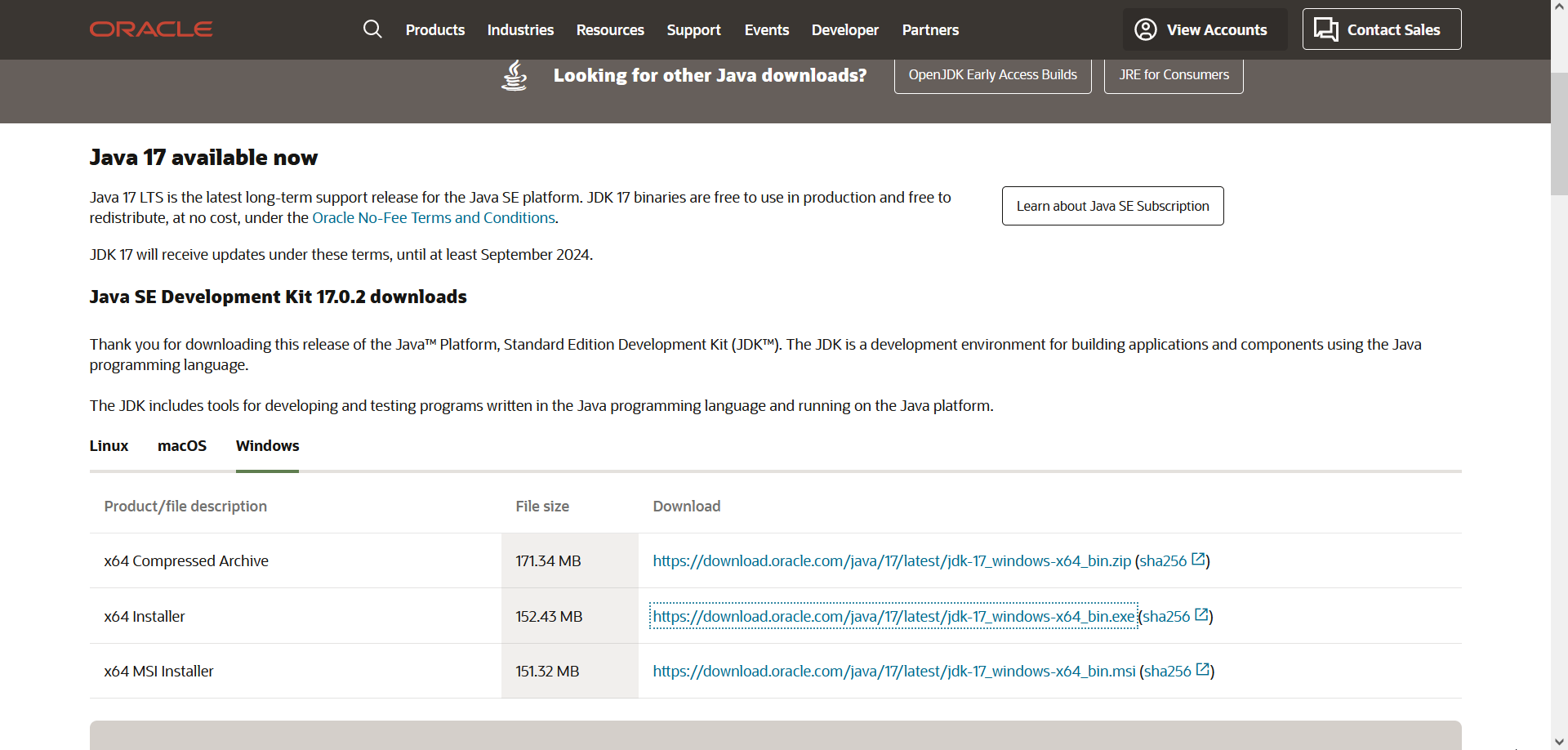Open sha256 link for the zip archive

point(1163,561)
